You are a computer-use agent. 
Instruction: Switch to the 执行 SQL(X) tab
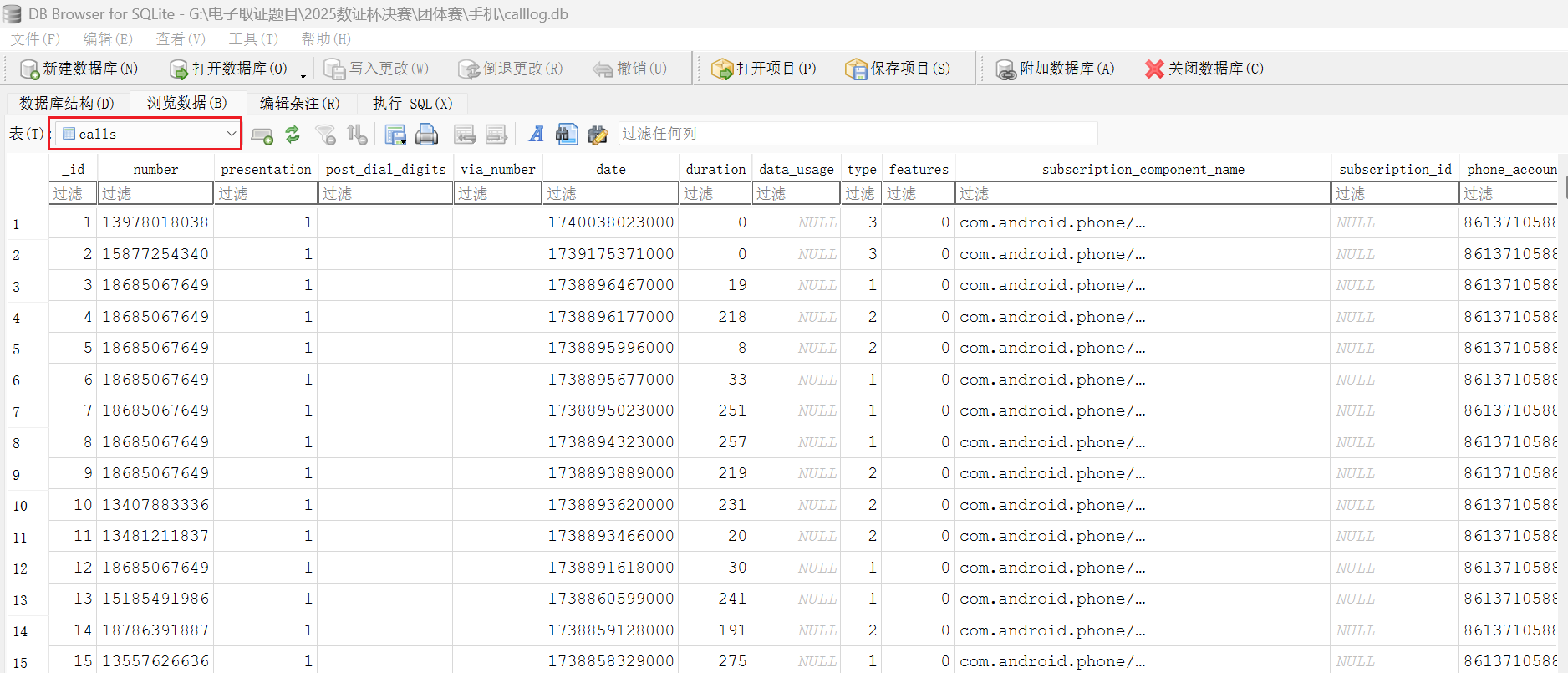tap(412, 104)
